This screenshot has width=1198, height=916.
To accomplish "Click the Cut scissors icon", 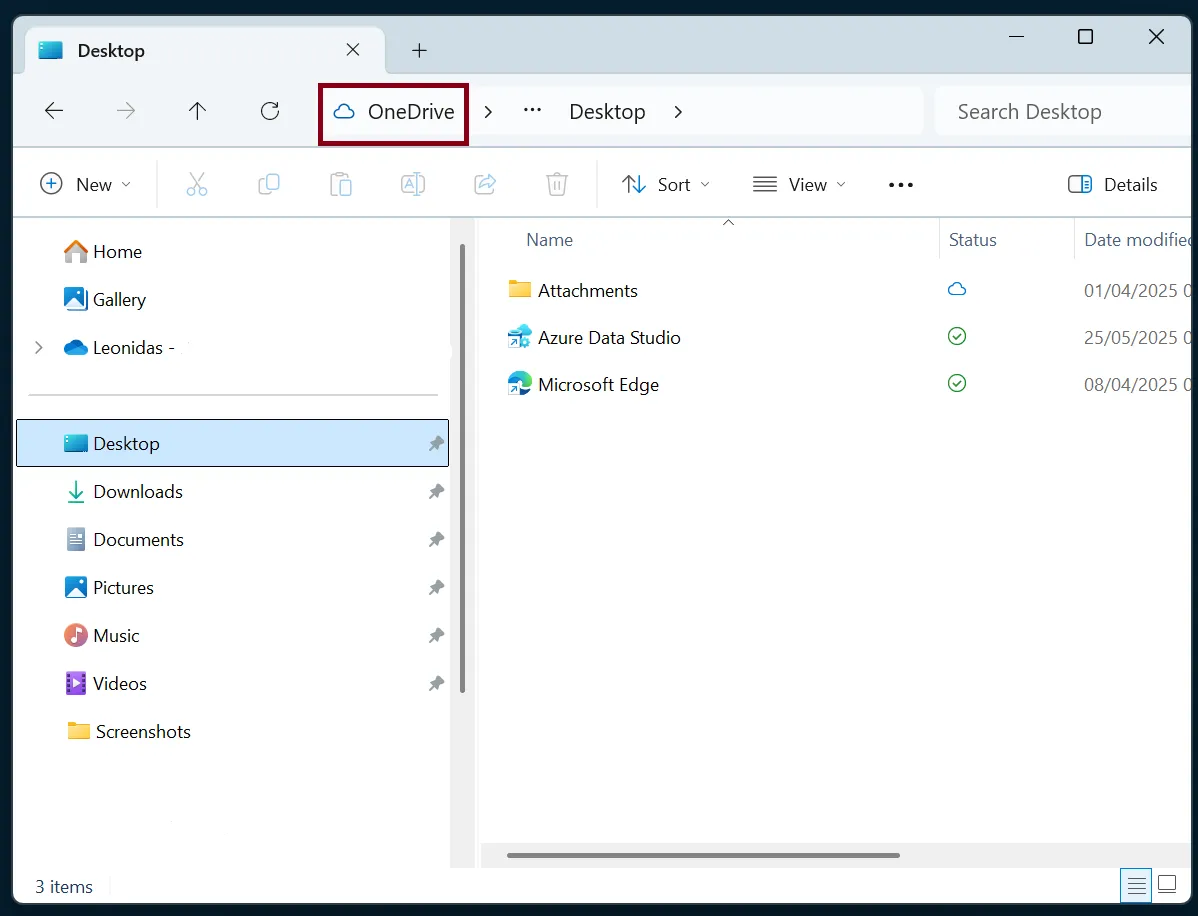I will coord(196,185).
